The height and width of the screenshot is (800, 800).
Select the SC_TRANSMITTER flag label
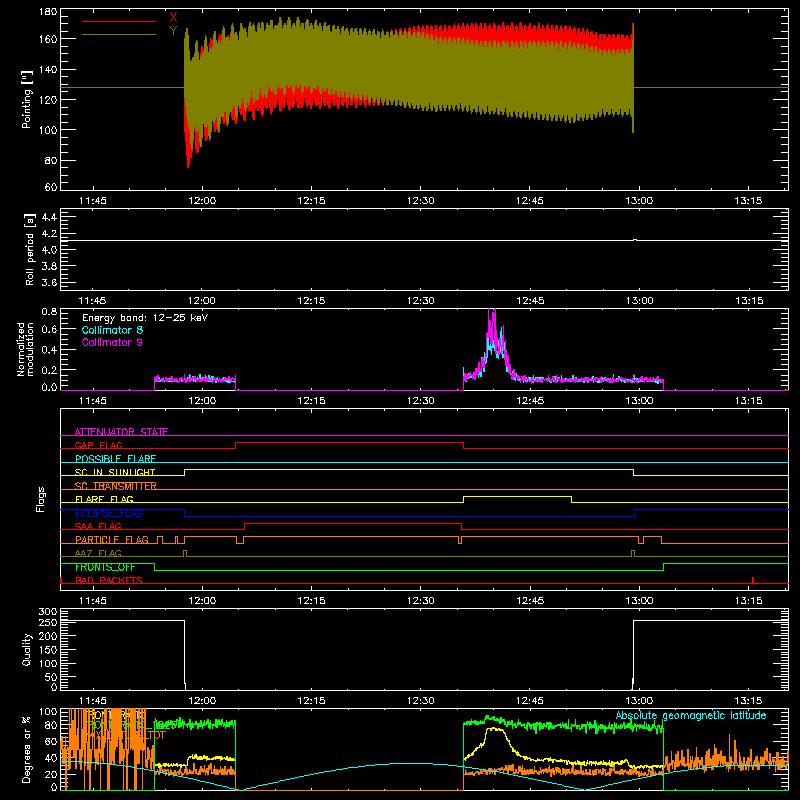coord(116,486)
